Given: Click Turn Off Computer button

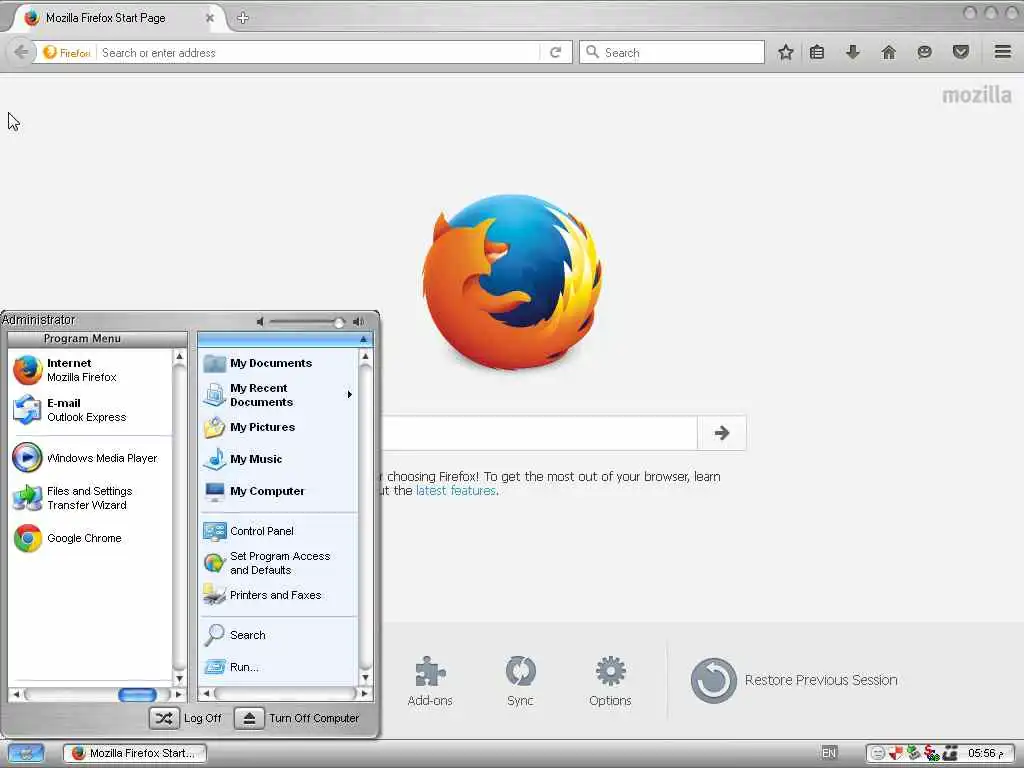Looking at the screenshot, I should [297, 718].
